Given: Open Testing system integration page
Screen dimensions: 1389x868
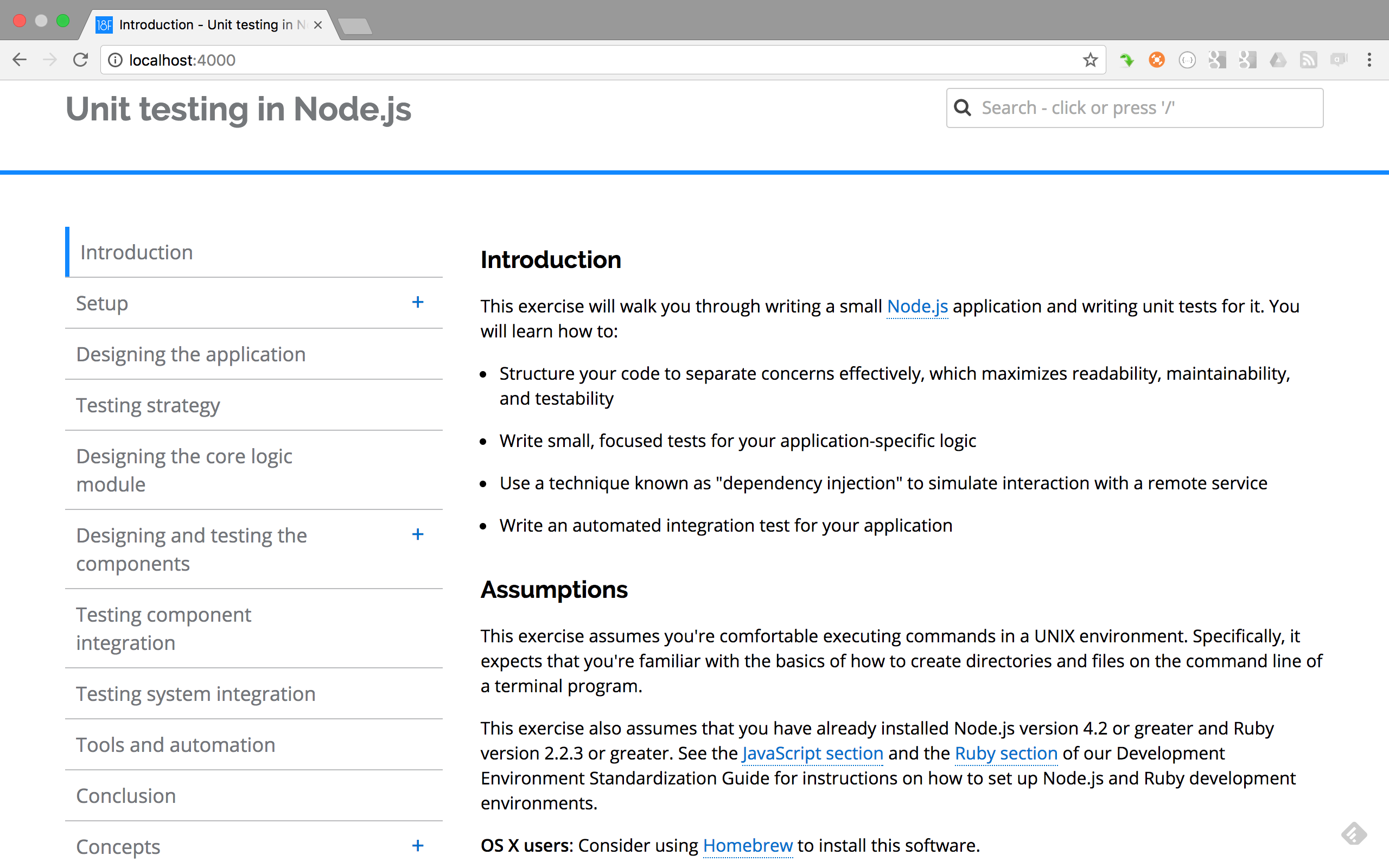Looking at the screenshot, I should (196, 693).
